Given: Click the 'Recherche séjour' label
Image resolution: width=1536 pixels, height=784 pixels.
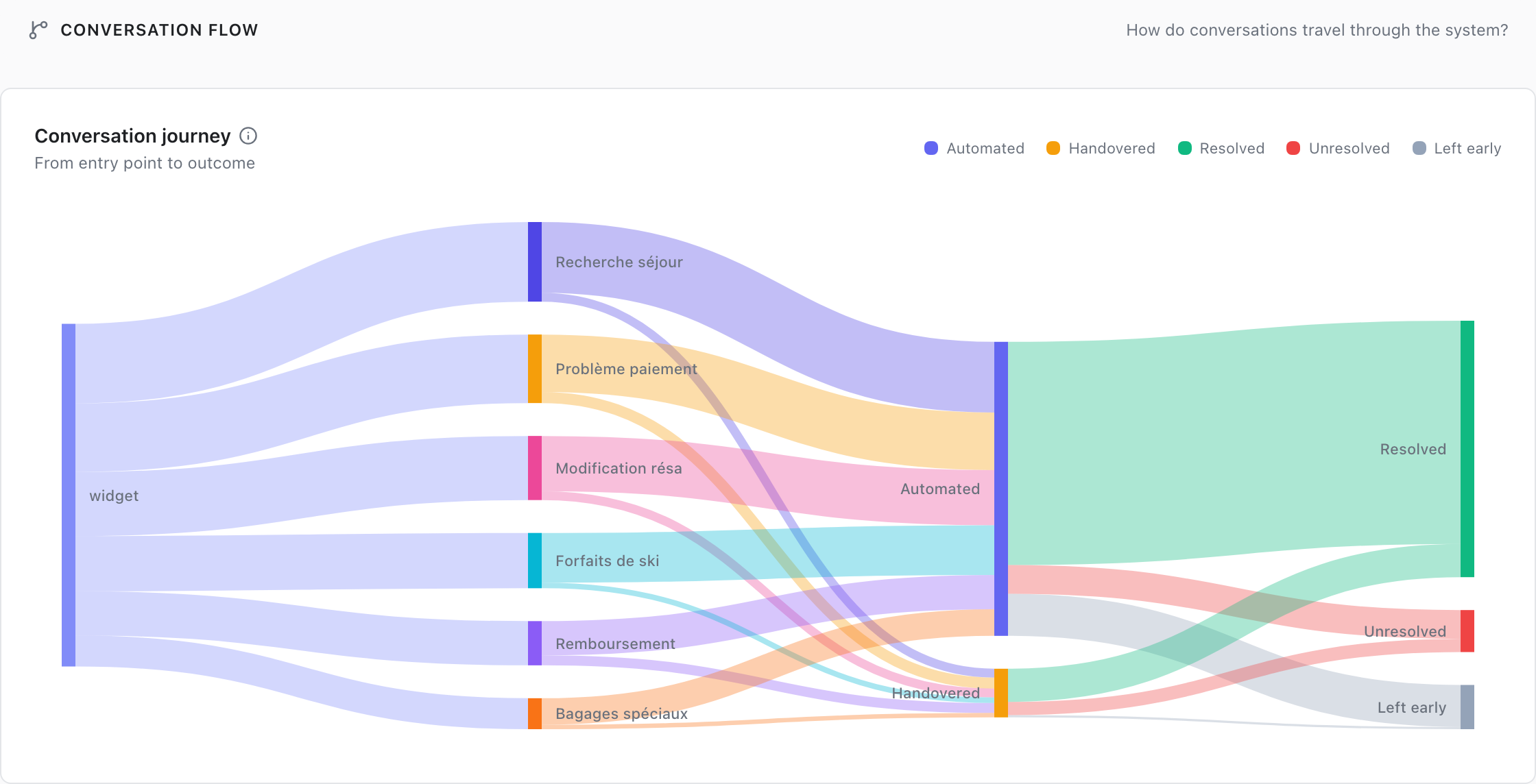Looking at the screenshot, I should click(619, 262).
